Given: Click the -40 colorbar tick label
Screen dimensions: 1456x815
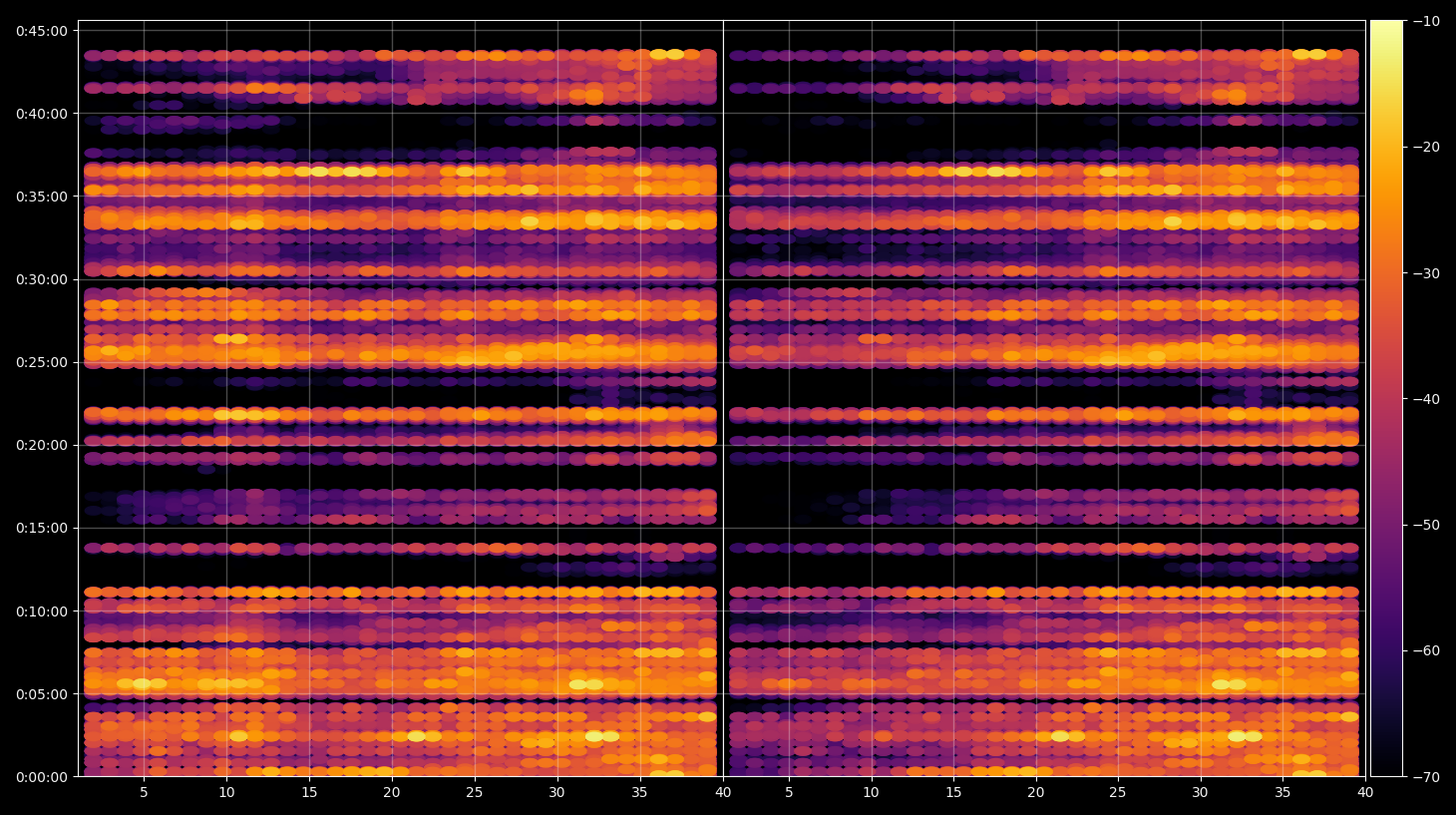Looking at the screenshot, I should point(1427,399).
